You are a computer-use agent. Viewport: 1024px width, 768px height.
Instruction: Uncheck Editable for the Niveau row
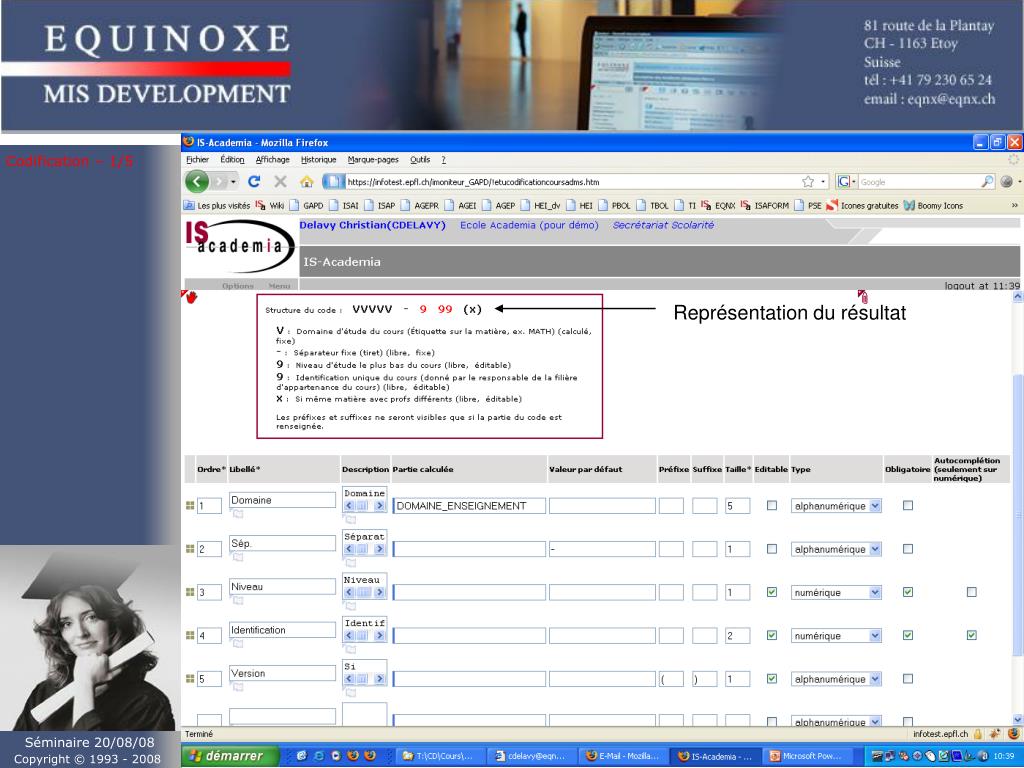coord(772,592)
